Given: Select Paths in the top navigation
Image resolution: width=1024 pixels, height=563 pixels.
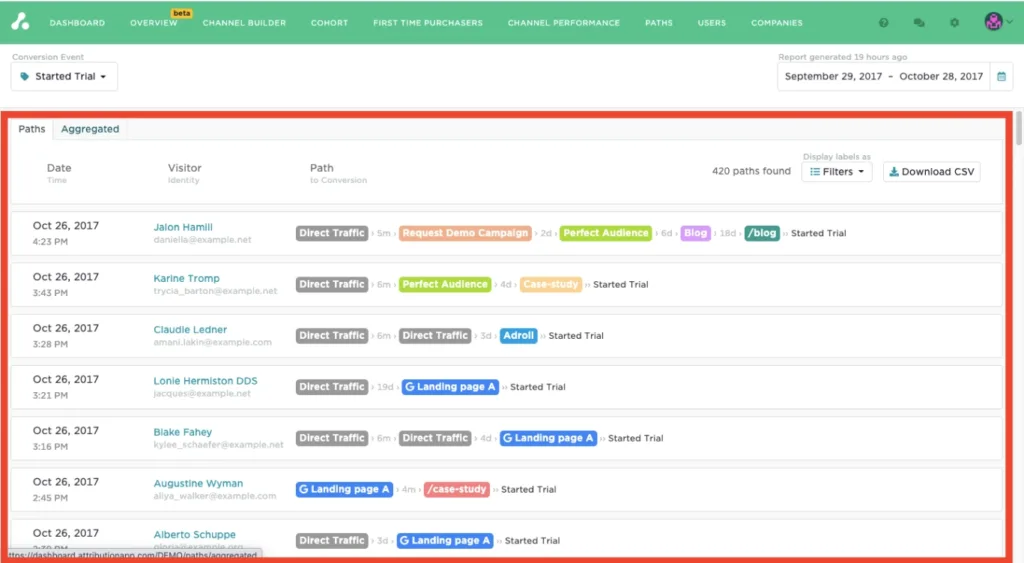Looking at the screenshot, I should (x=659, y=23).
